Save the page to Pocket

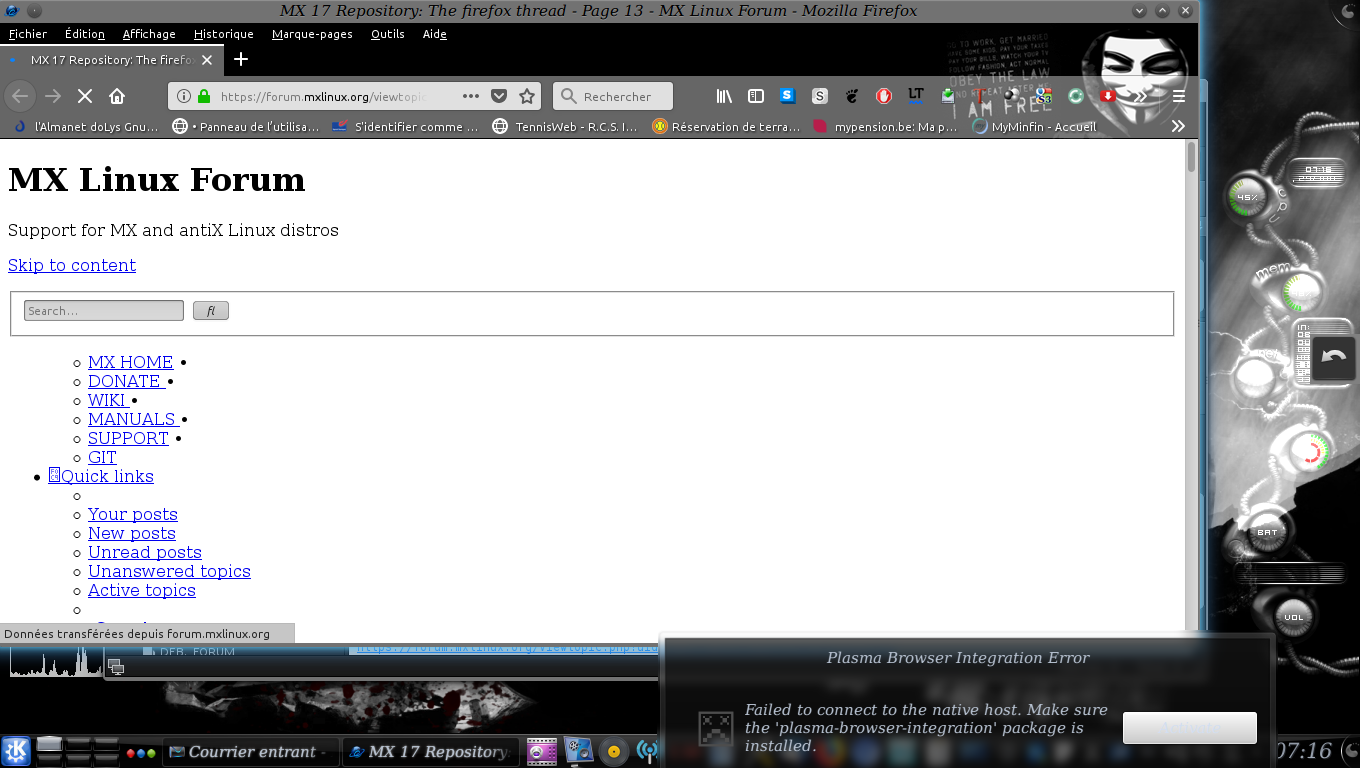pos(499,96)
